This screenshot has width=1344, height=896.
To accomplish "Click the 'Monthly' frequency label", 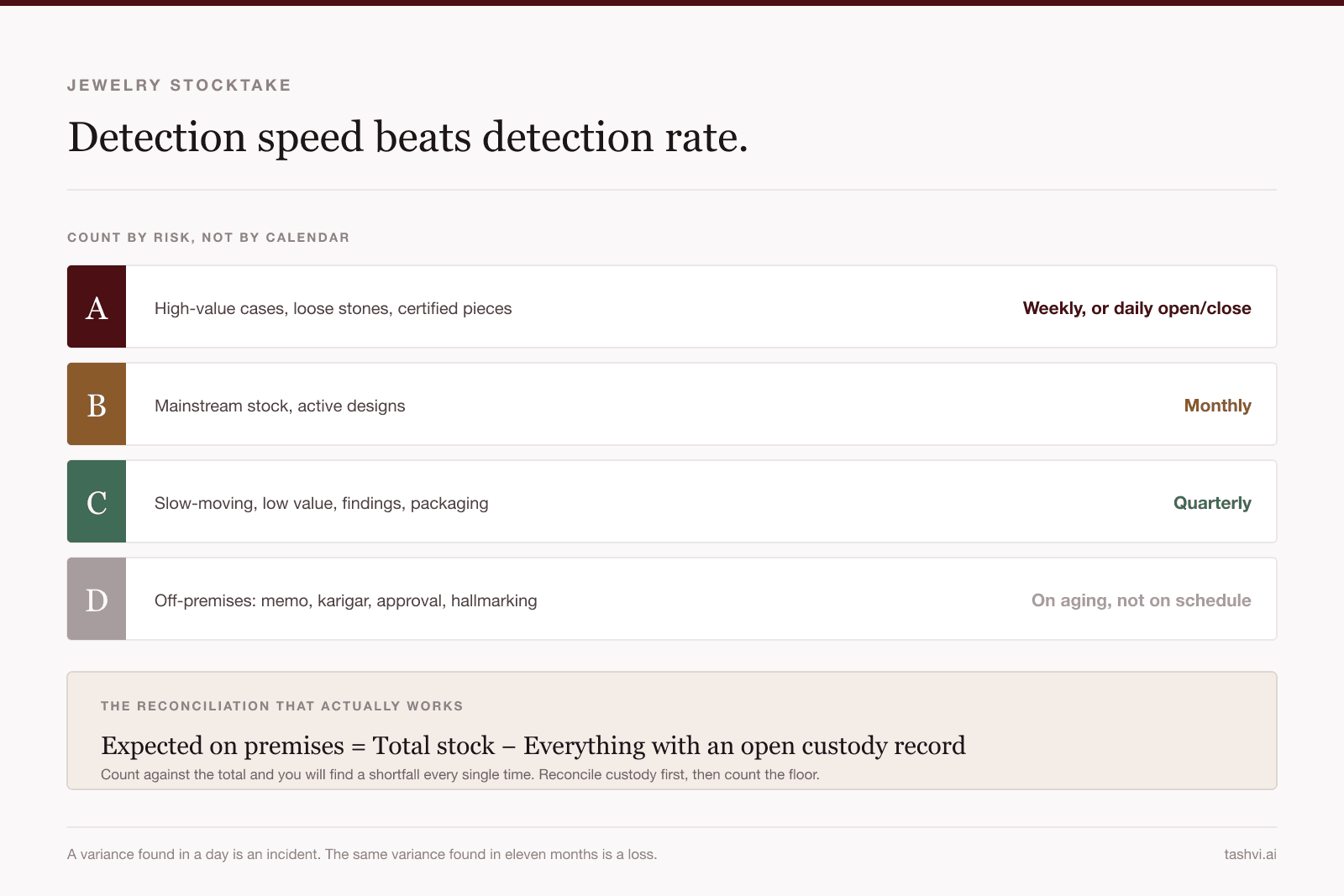I will click(x=1217, y=406).
